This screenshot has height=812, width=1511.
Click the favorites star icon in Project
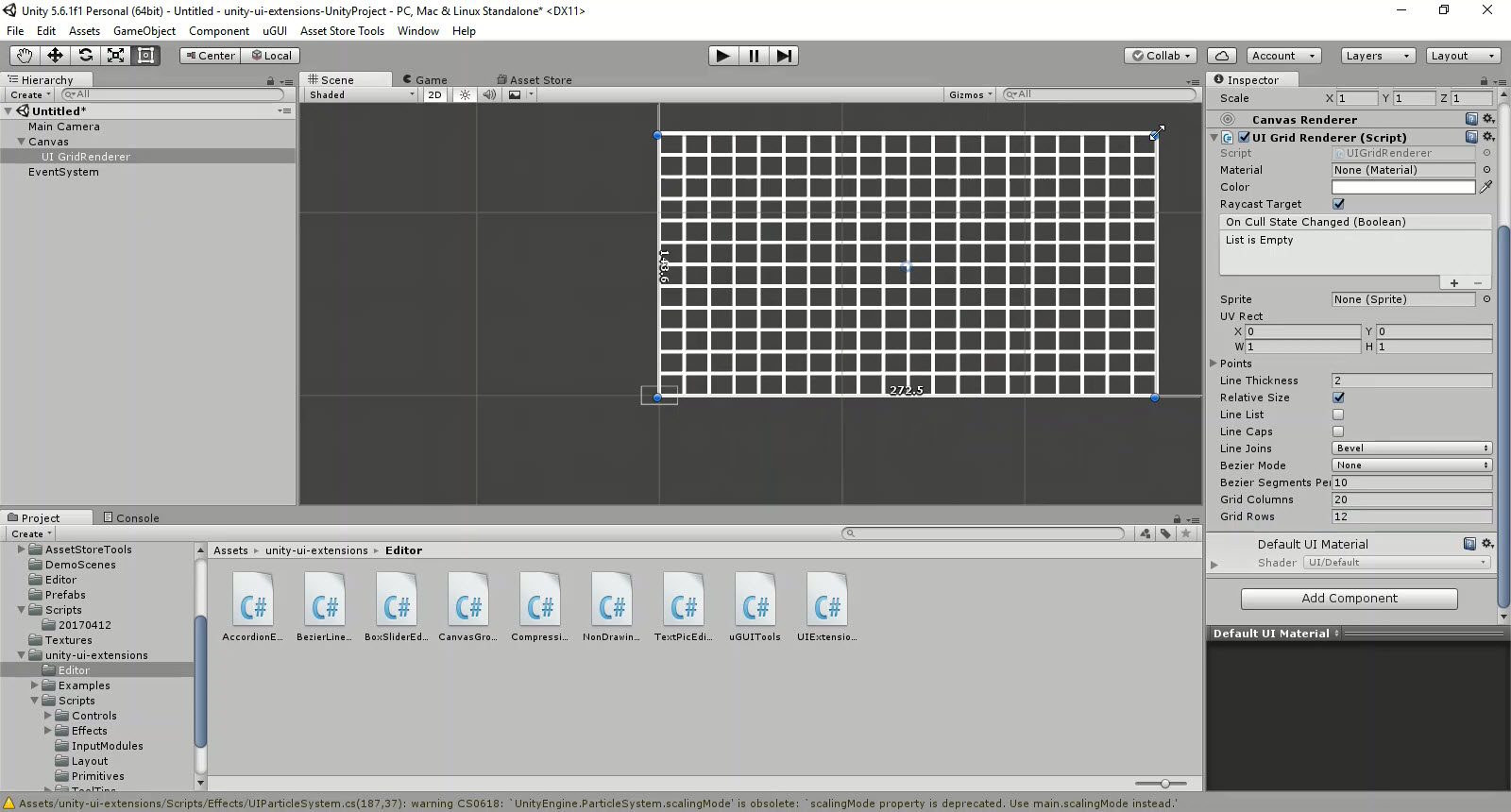1186,533
